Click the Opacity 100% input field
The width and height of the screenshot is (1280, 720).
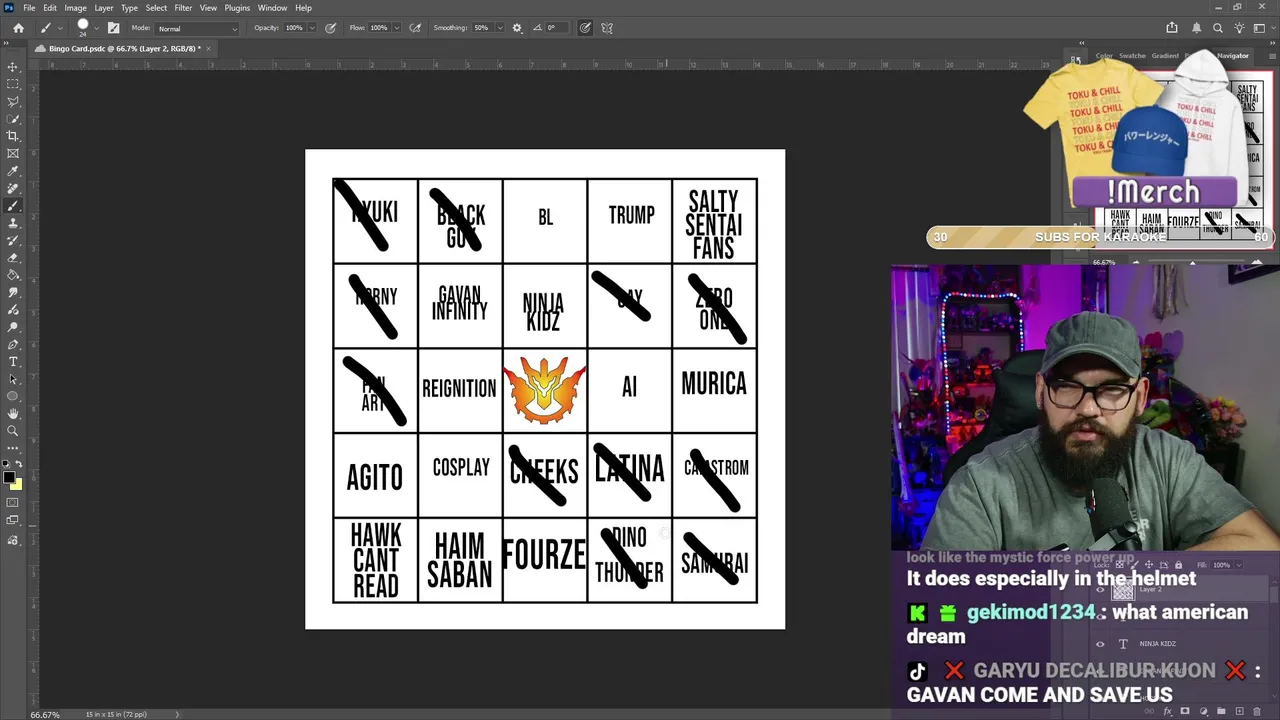click(x=294, y=28)
